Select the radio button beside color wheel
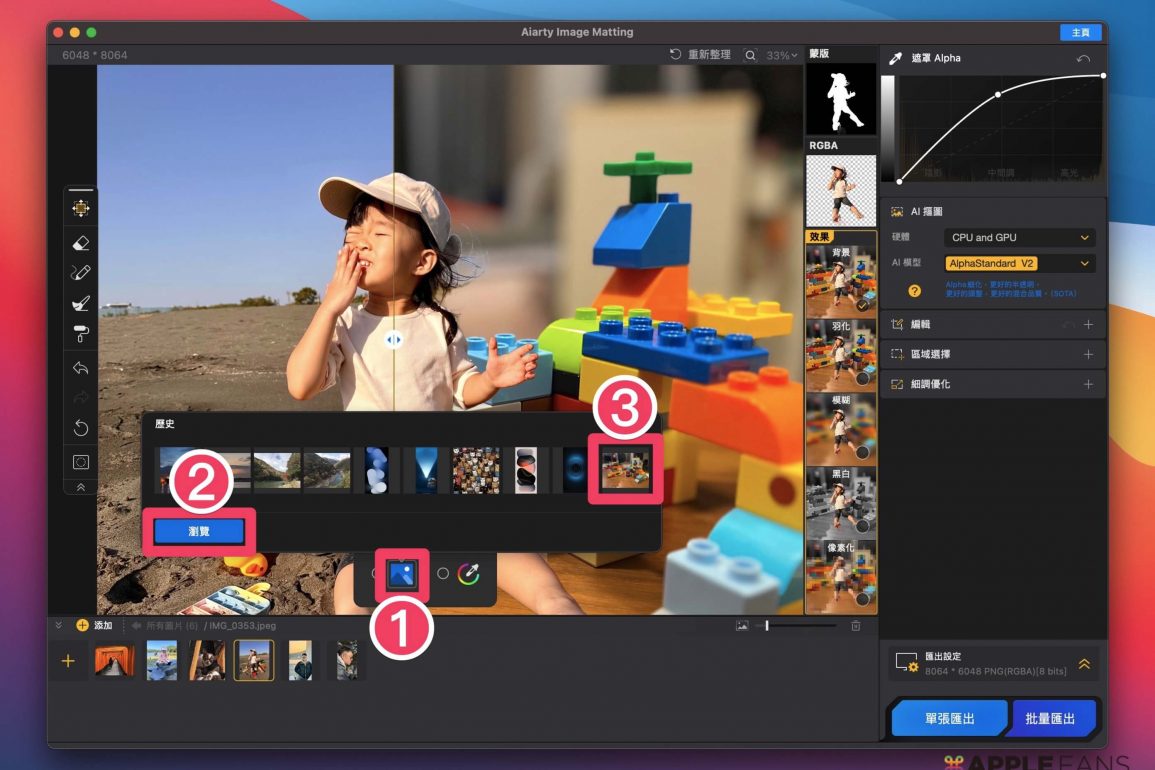 coord(443,574)
